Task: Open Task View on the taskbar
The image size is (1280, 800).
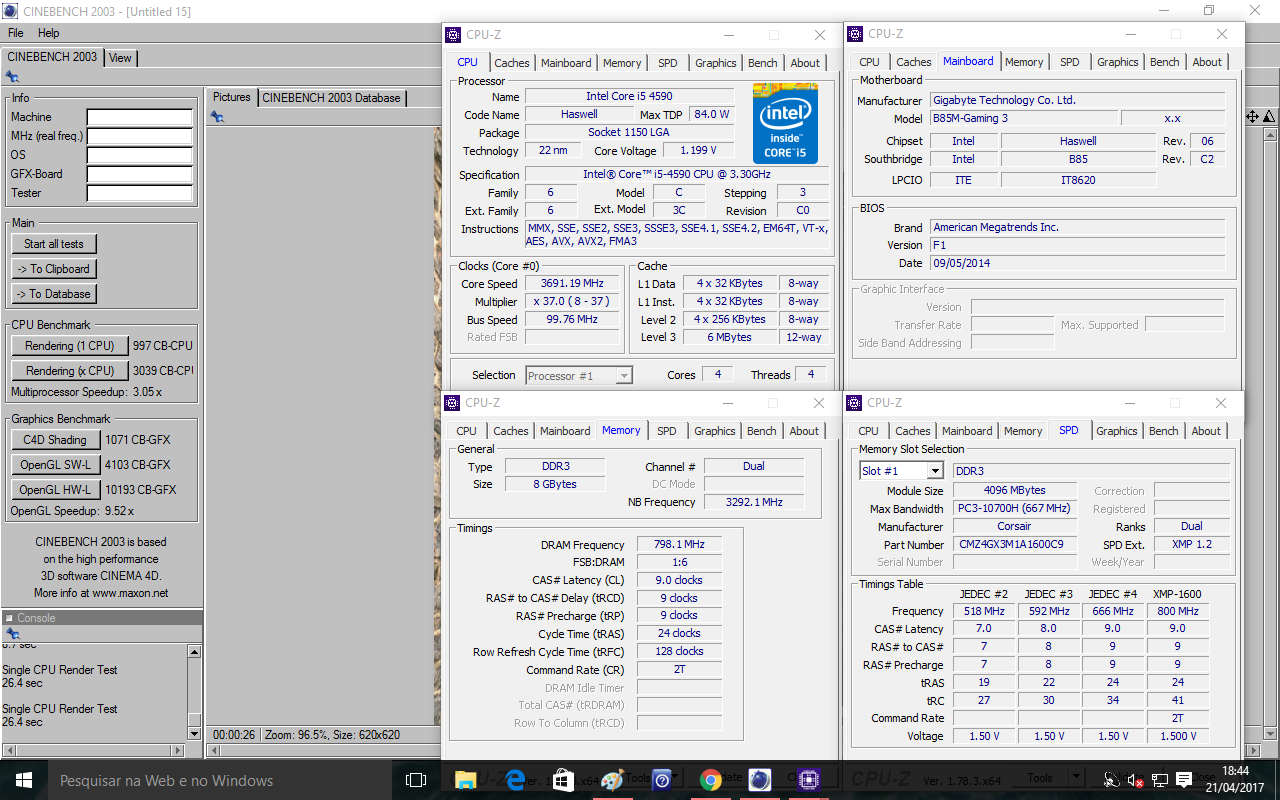Action: pos(416,780)
